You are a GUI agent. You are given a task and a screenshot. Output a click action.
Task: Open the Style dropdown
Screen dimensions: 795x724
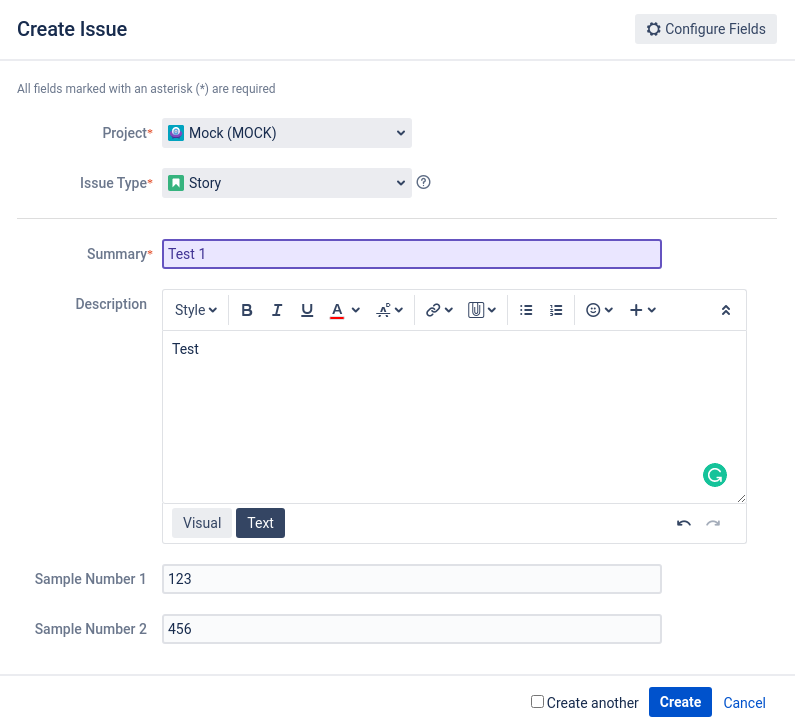196,310
